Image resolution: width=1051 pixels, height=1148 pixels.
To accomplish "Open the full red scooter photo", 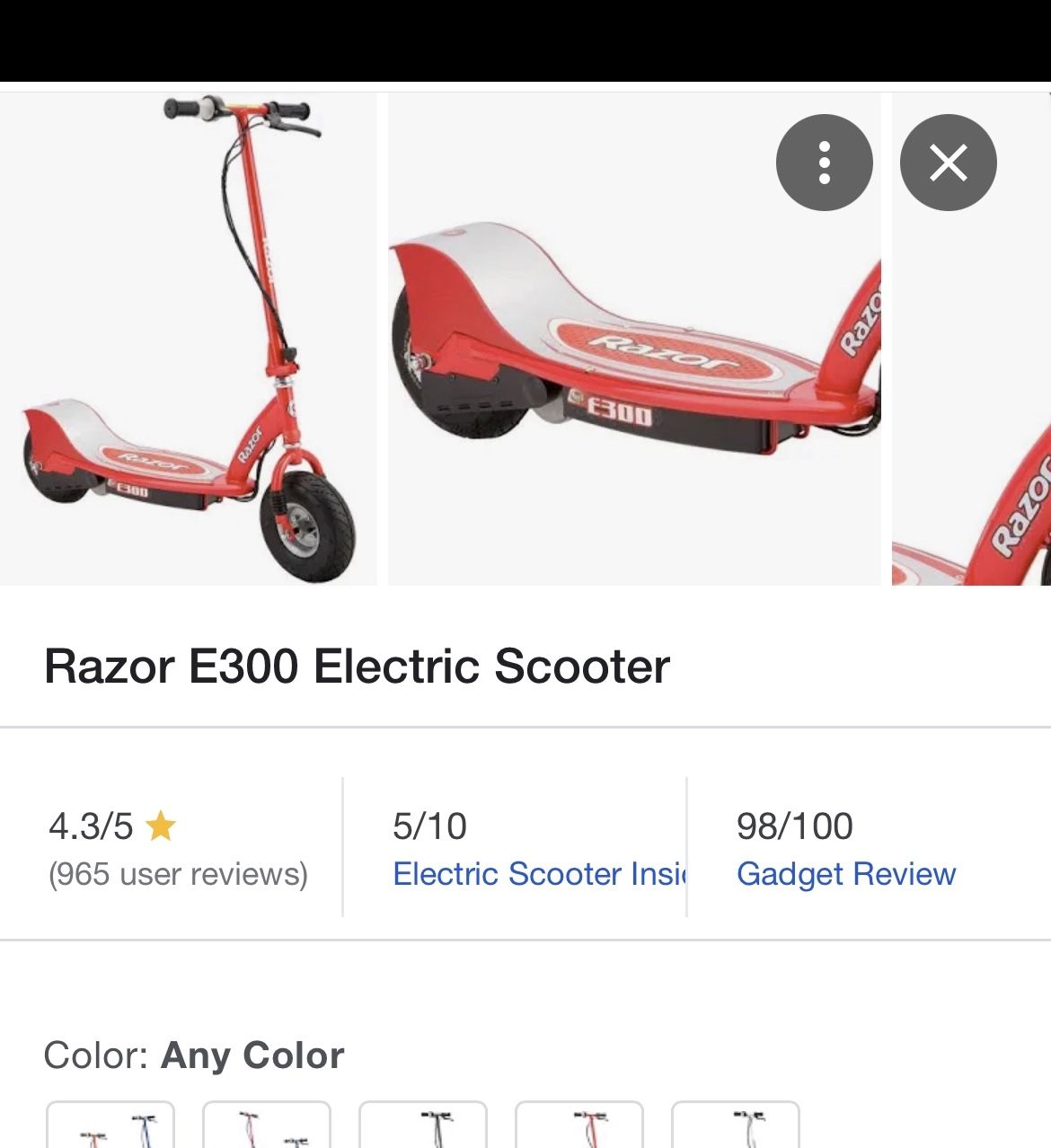I will click(189, 339).
